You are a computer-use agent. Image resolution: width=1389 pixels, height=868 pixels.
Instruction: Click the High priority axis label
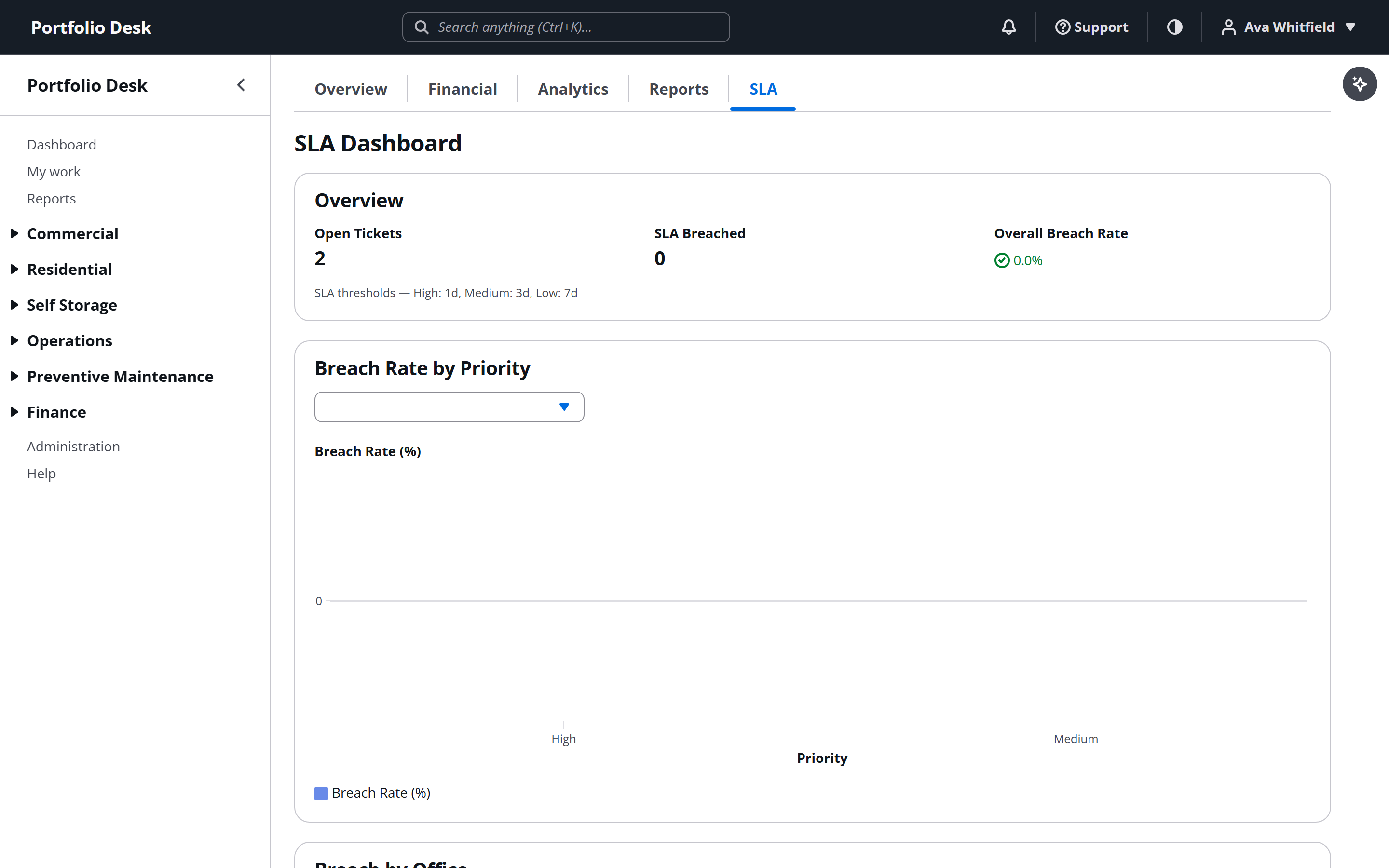click(x=563, y=739)
